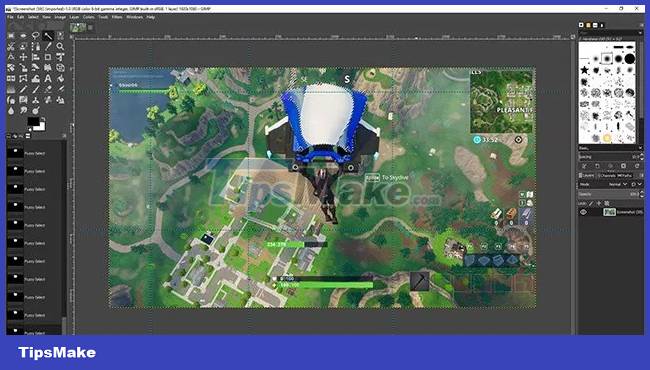Image resolution: width=650 pixels, height=370 pixels.
Task: Select the Dodge / Burn tool
Action: (x=36, y=110)
